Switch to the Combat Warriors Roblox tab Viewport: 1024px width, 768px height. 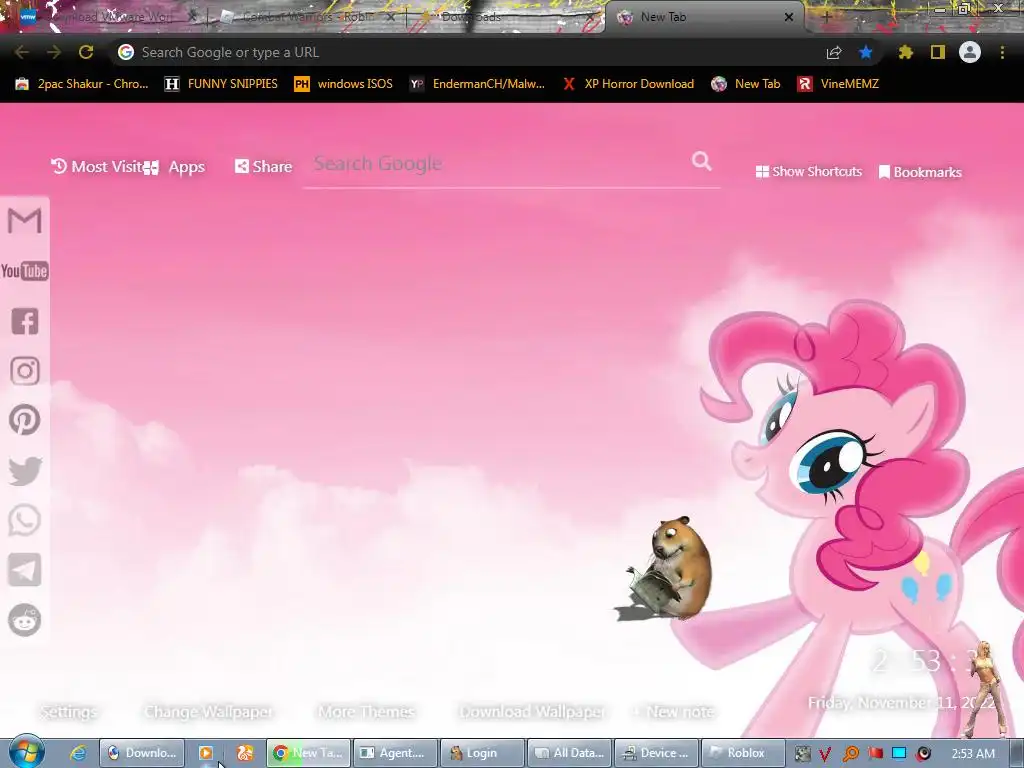tap(307, 18)
